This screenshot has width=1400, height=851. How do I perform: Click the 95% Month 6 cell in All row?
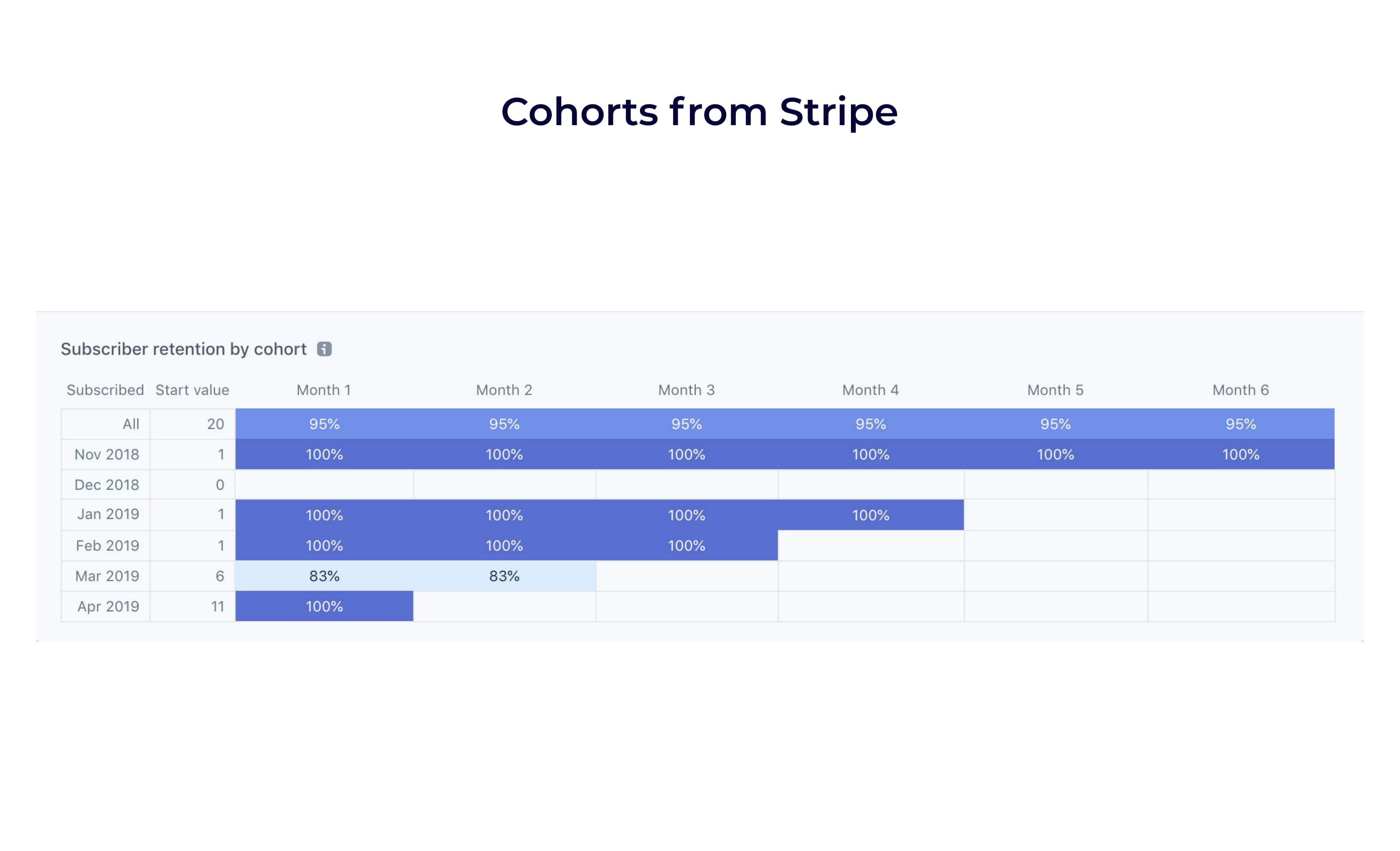[x=1240, y=424]
